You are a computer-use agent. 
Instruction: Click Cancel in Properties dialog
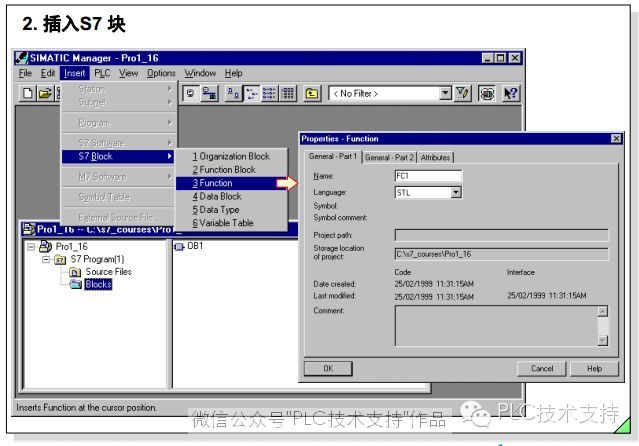(542, 369)
